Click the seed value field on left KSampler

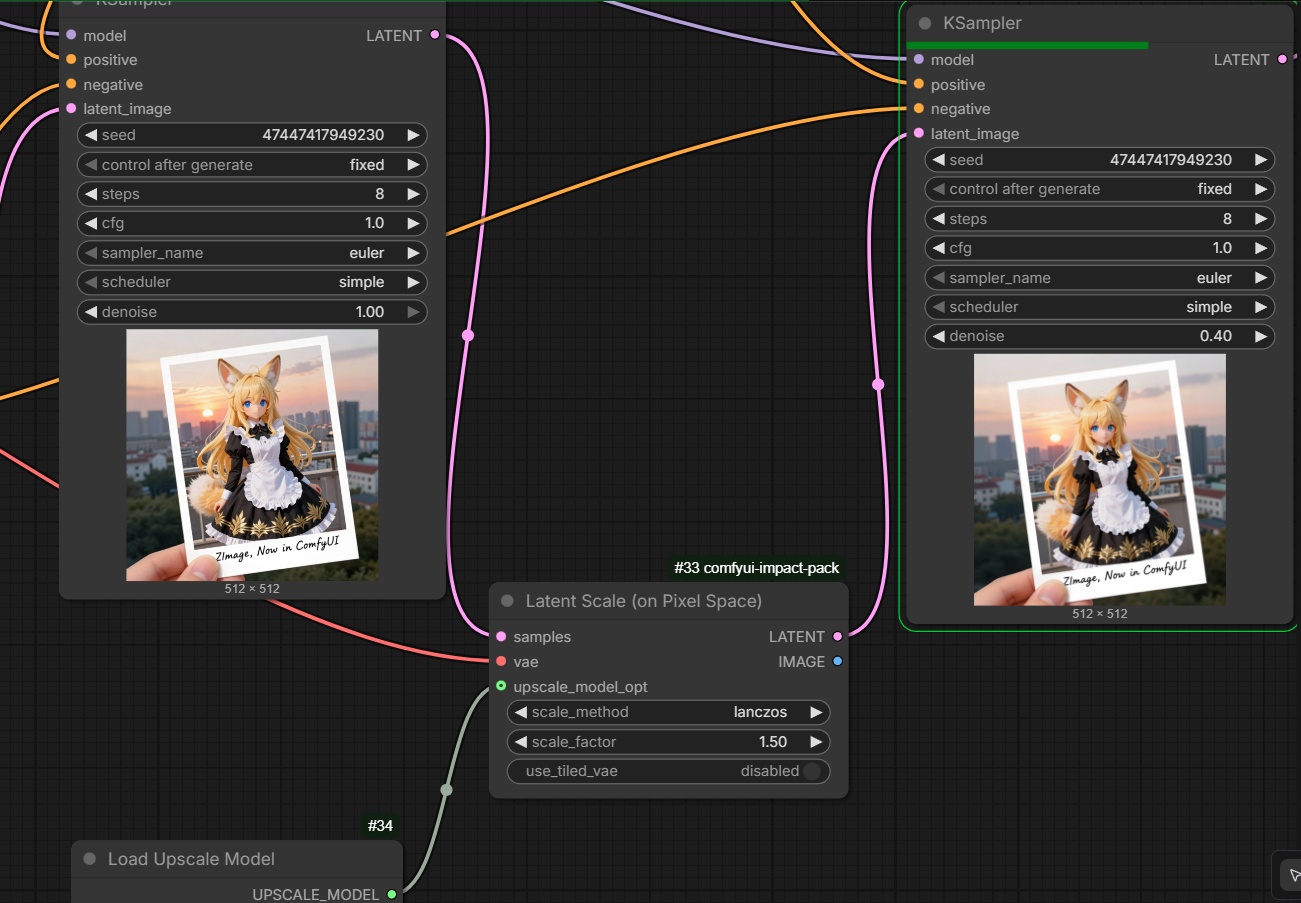pos(252,135)
